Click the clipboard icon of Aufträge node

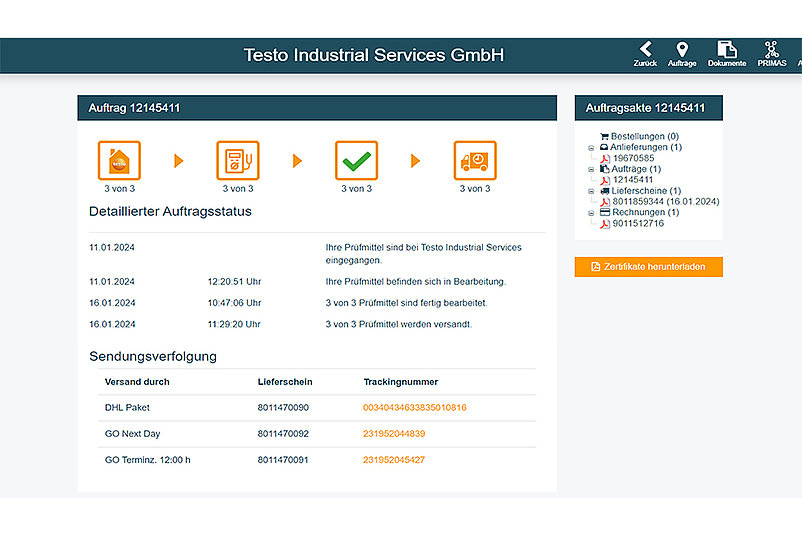click(605, 169)
